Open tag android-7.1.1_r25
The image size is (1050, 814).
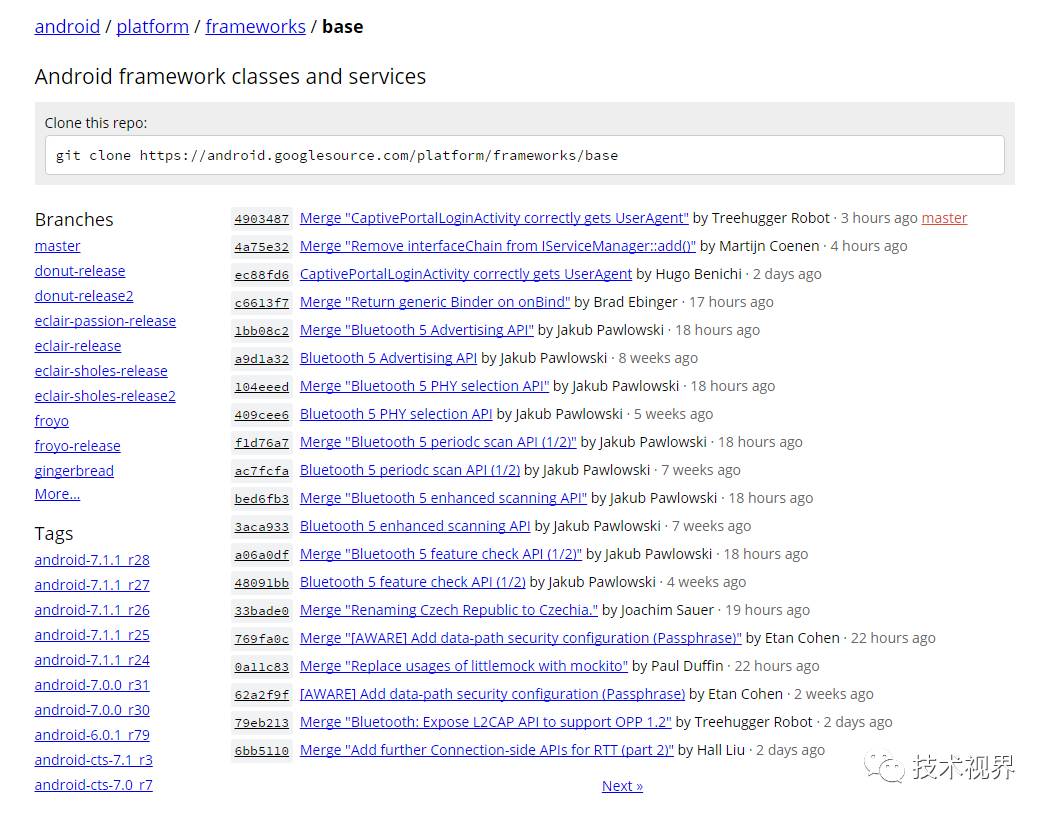tap(92, 635)
